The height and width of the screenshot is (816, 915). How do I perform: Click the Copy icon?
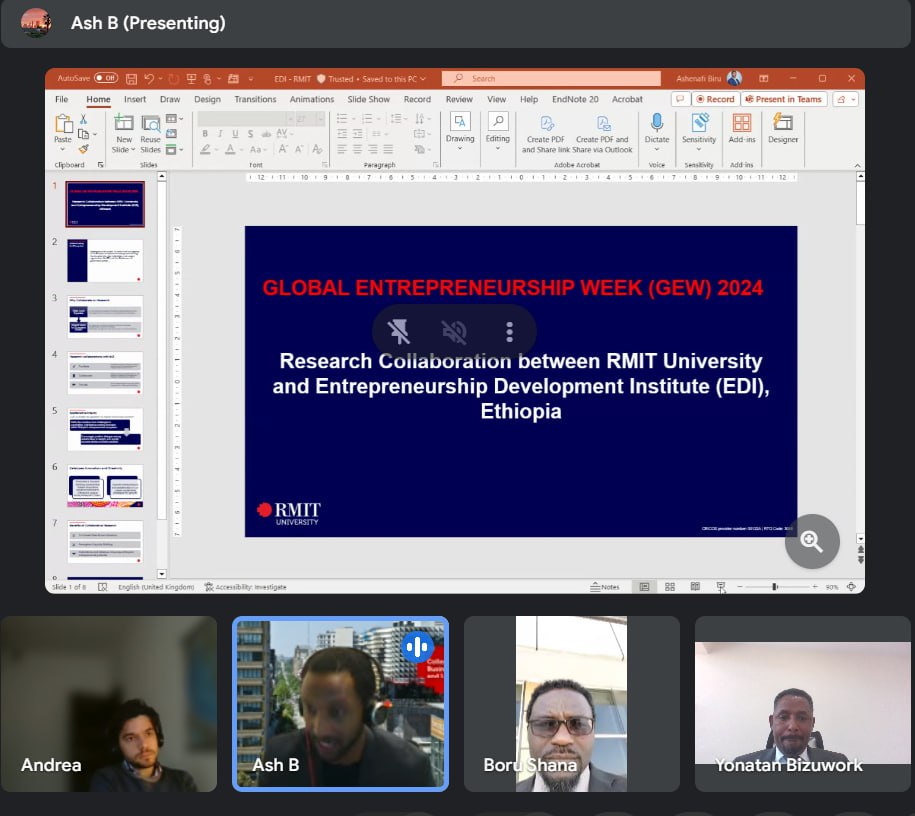click(83, 134)
